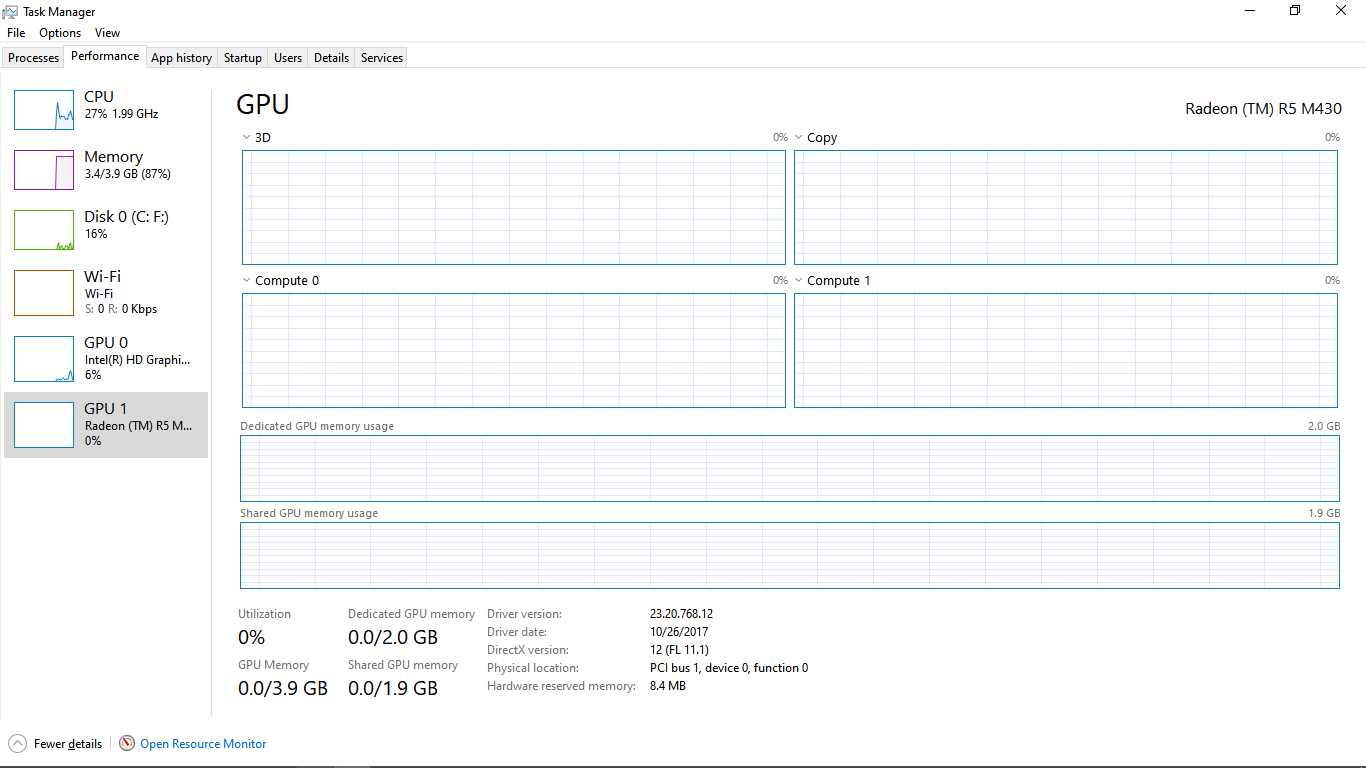The image size is (1366, 768).
Task: Select the CPU mini graph thumbnail
Action: point(44,110)
